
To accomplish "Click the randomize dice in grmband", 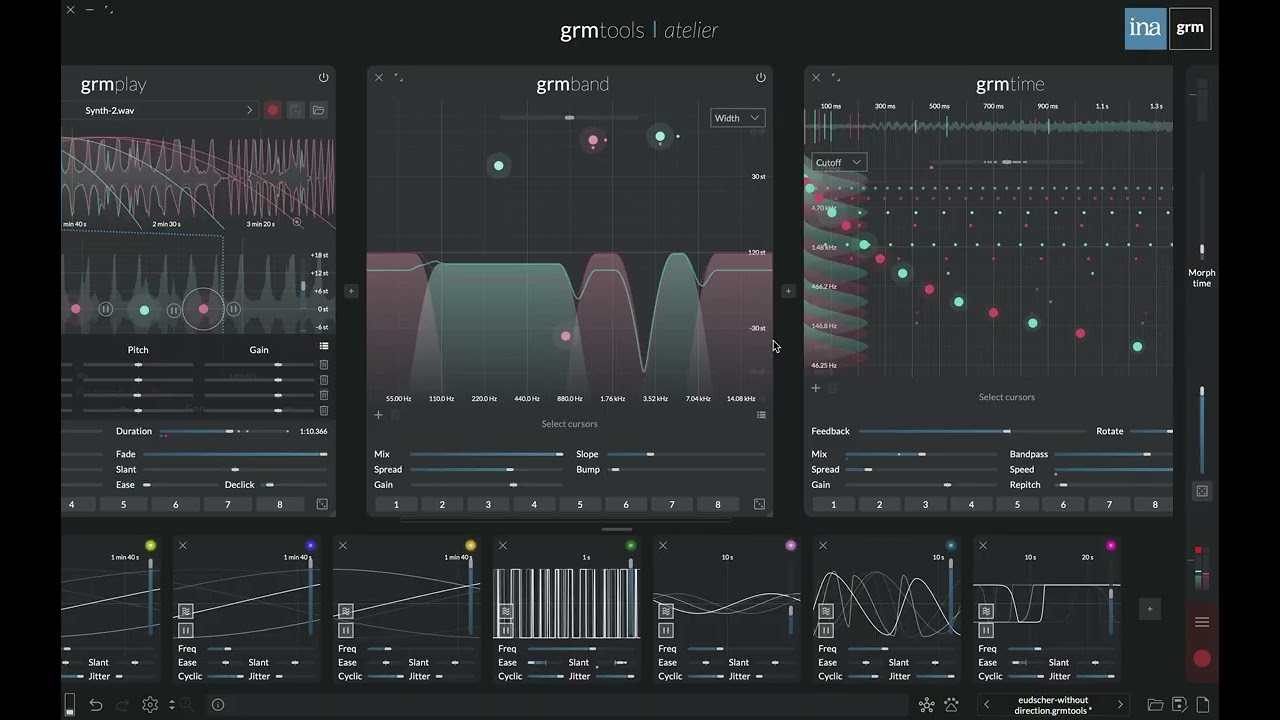I will tap(759, 505).
